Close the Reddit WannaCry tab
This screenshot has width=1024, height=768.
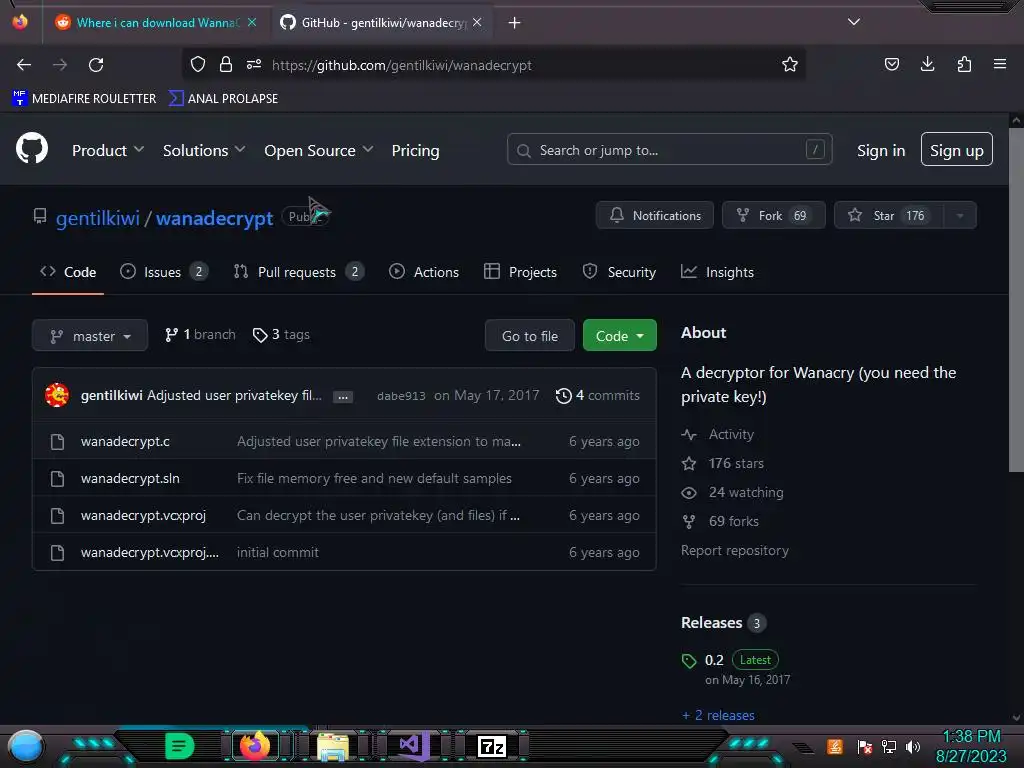tap(252, 22)
